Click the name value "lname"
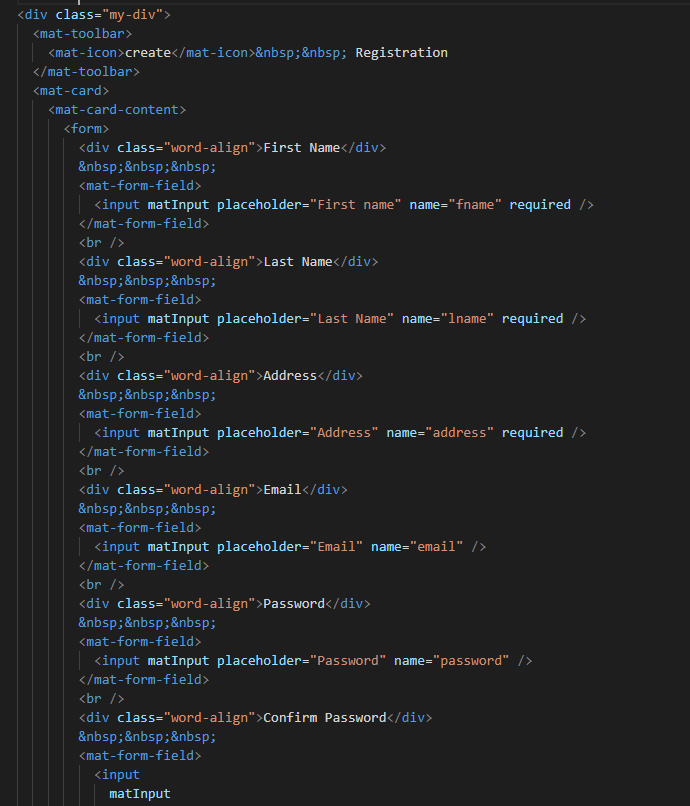Viewport: 690px width, 806px height. click(467, 319)
